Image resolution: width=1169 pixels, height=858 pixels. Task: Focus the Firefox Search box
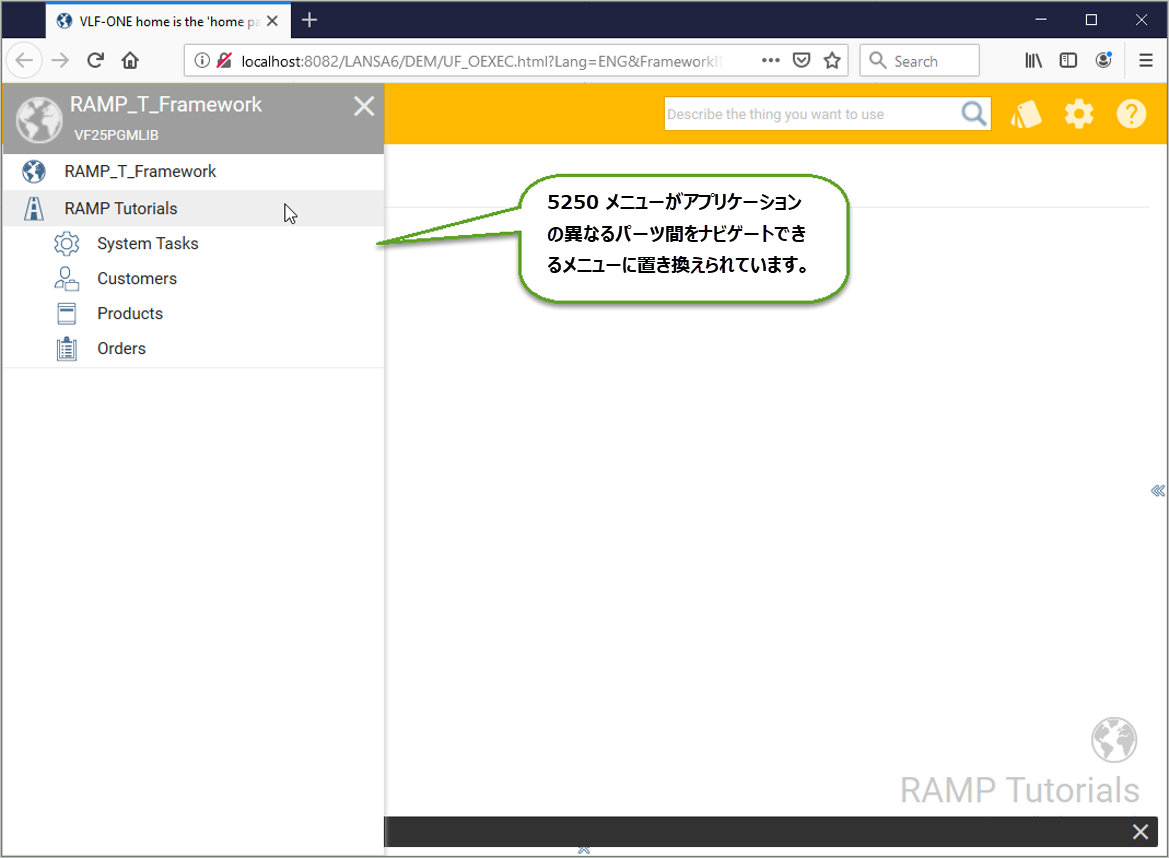coord(919,60)
